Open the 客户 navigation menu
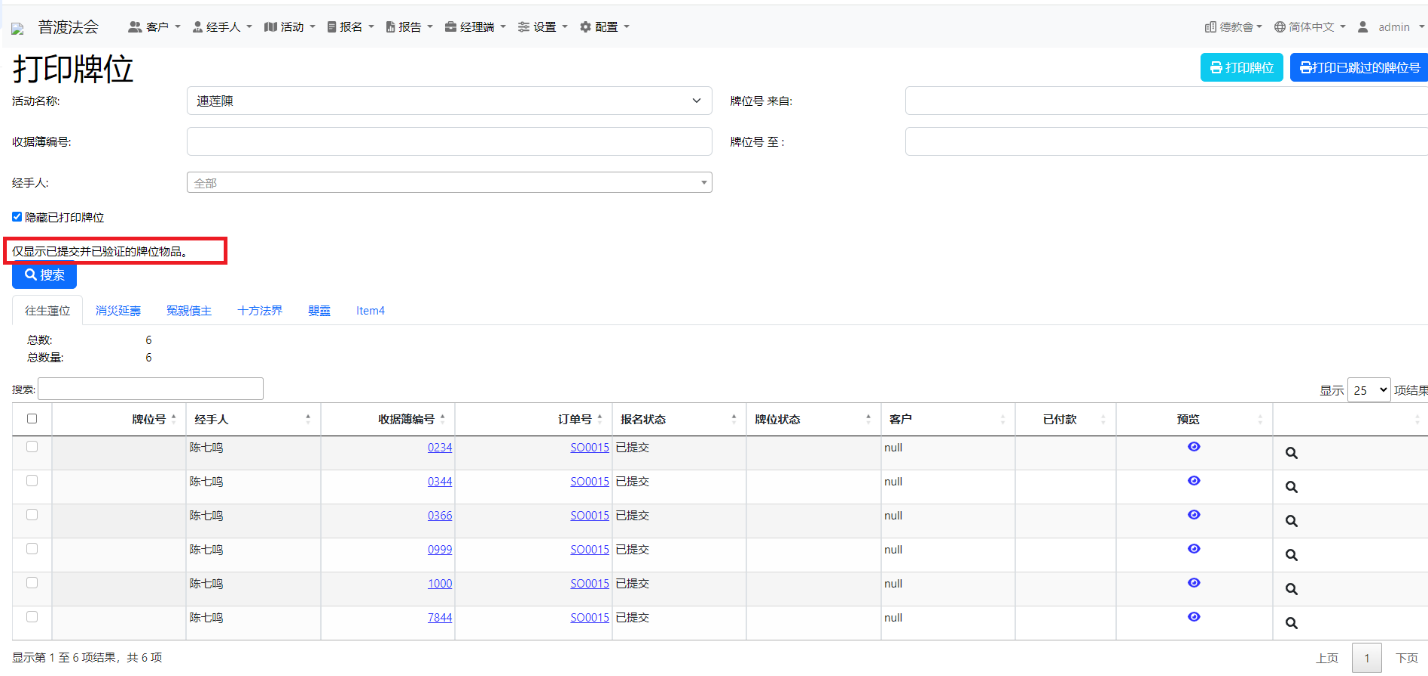Image resolution: width=1428 pixels, height=676 pixels. (155, 27)
